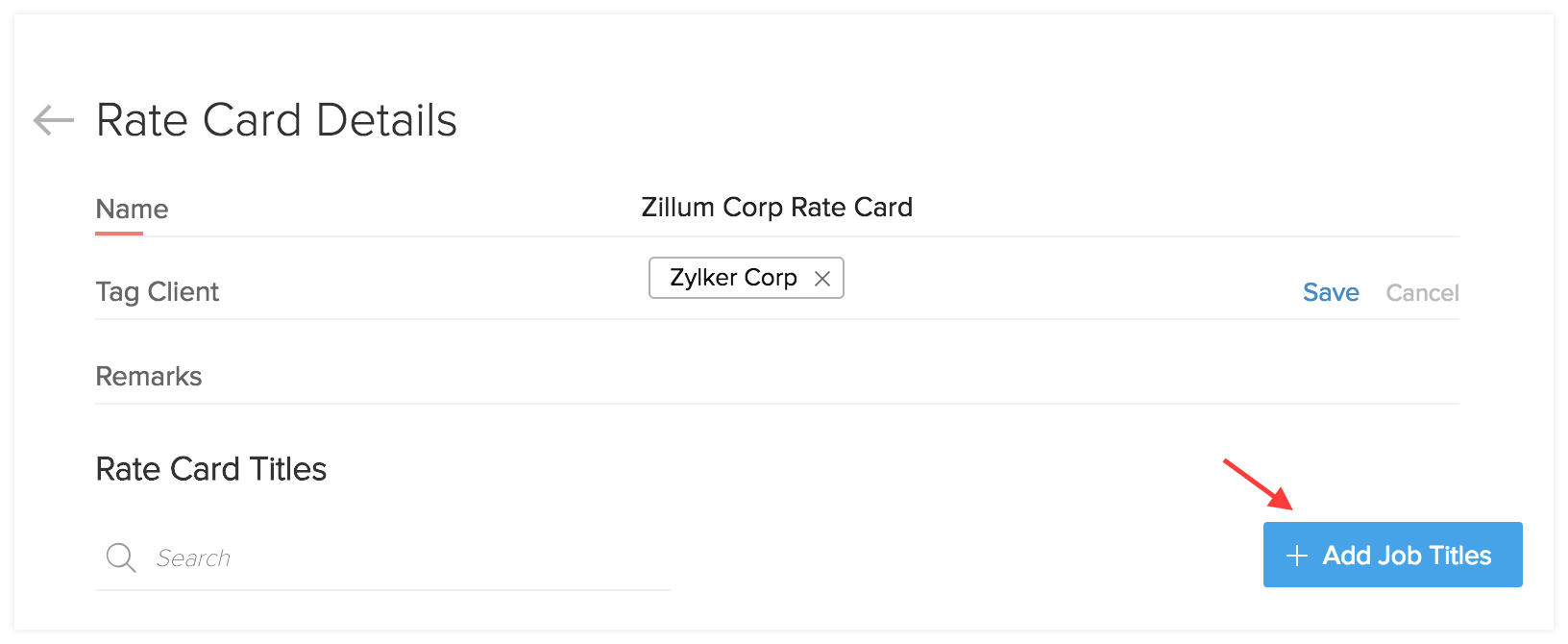Click the red arrow annotation

(1258, 484)
